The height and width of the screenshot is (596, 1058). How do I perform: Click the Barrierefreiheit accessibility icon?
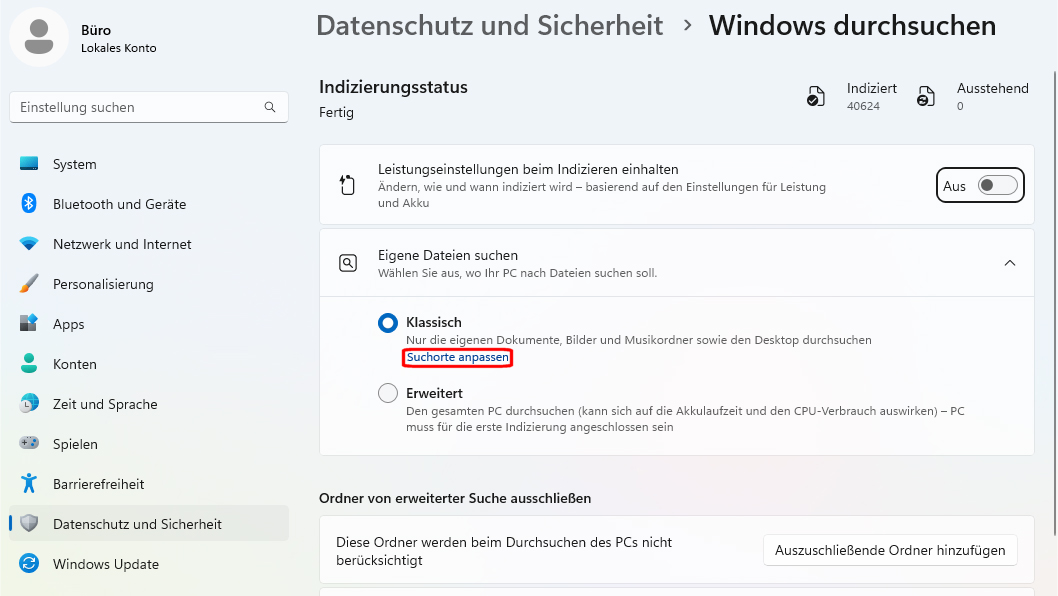tap(29, 483)
